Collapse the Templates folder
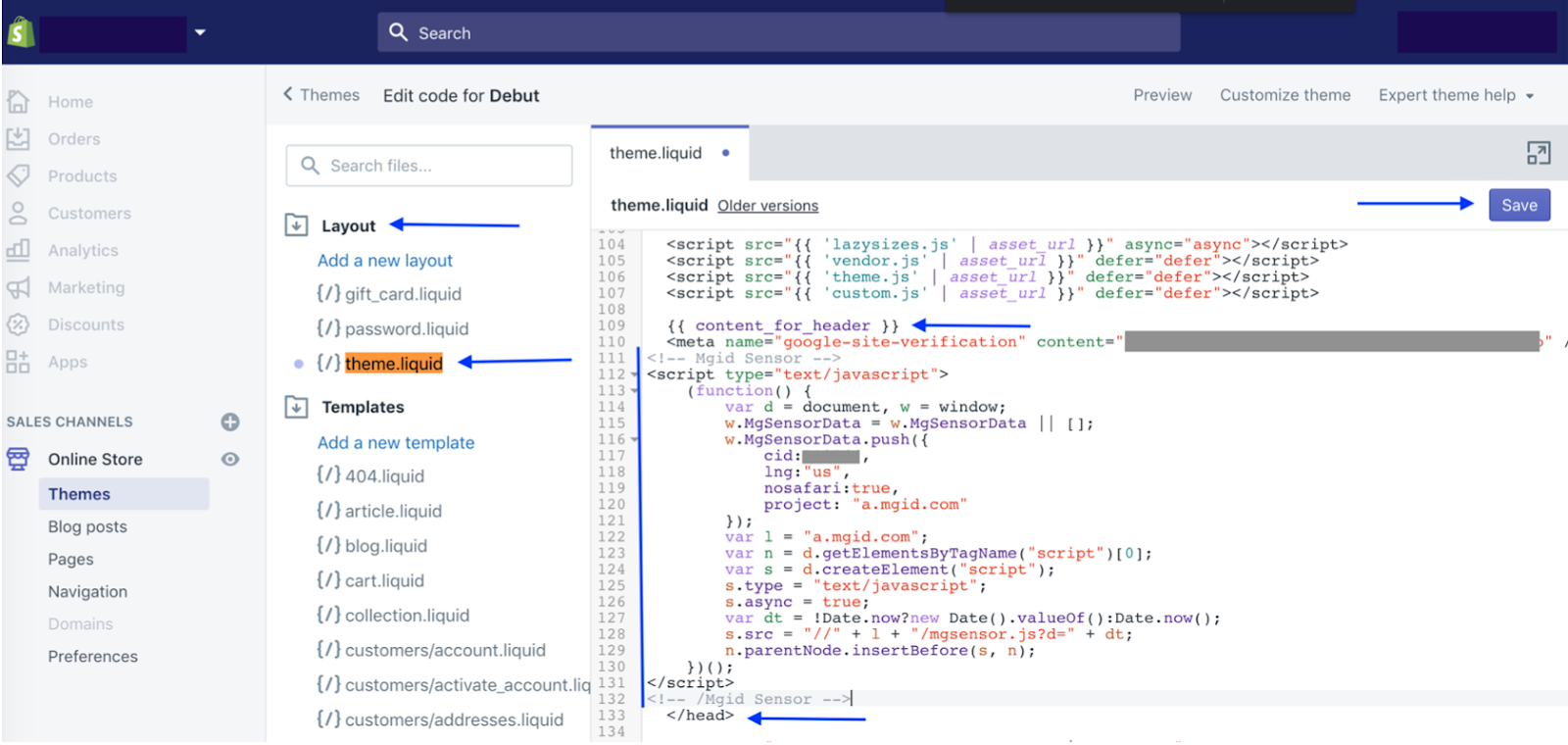 click(296, 407)
